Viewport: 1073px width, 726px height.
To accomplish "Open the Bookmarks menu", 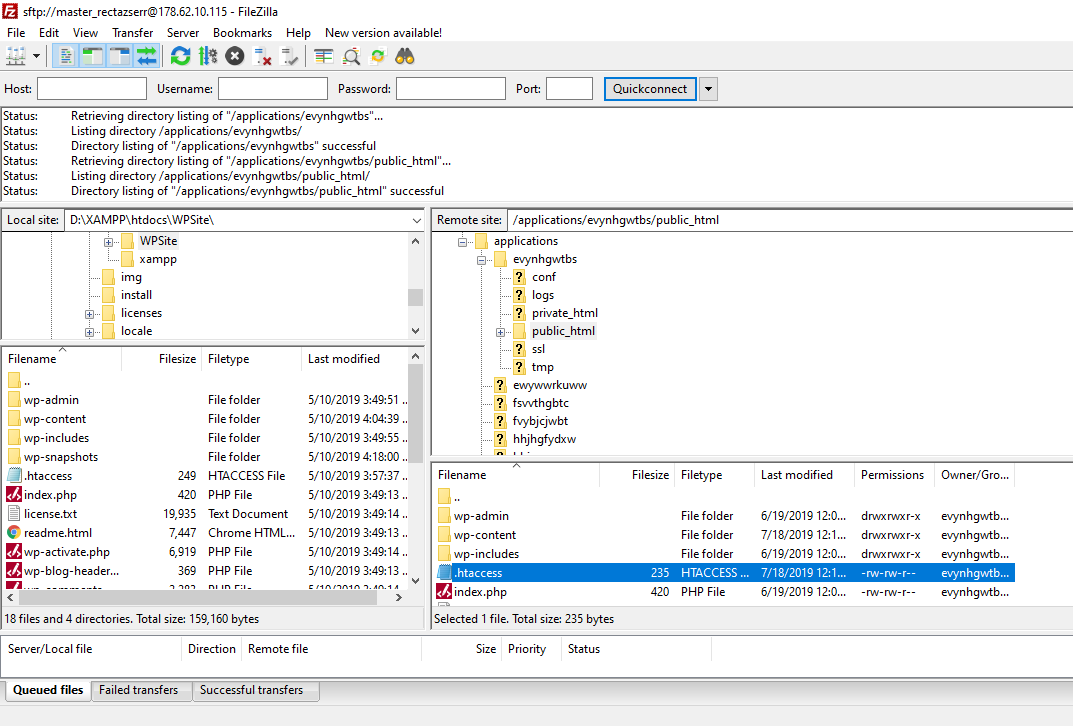I will click(242, 33).
